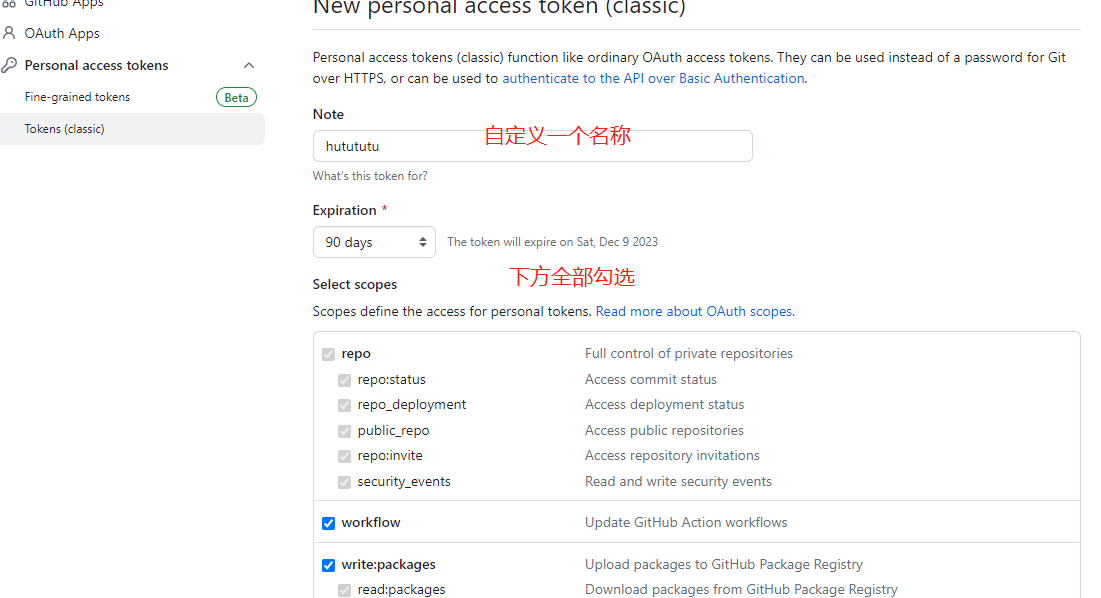This screenshot has width=1101, height=598.
Task: Open the Expiration dropdown showing 90 days
Action: (x=374, y=241)
